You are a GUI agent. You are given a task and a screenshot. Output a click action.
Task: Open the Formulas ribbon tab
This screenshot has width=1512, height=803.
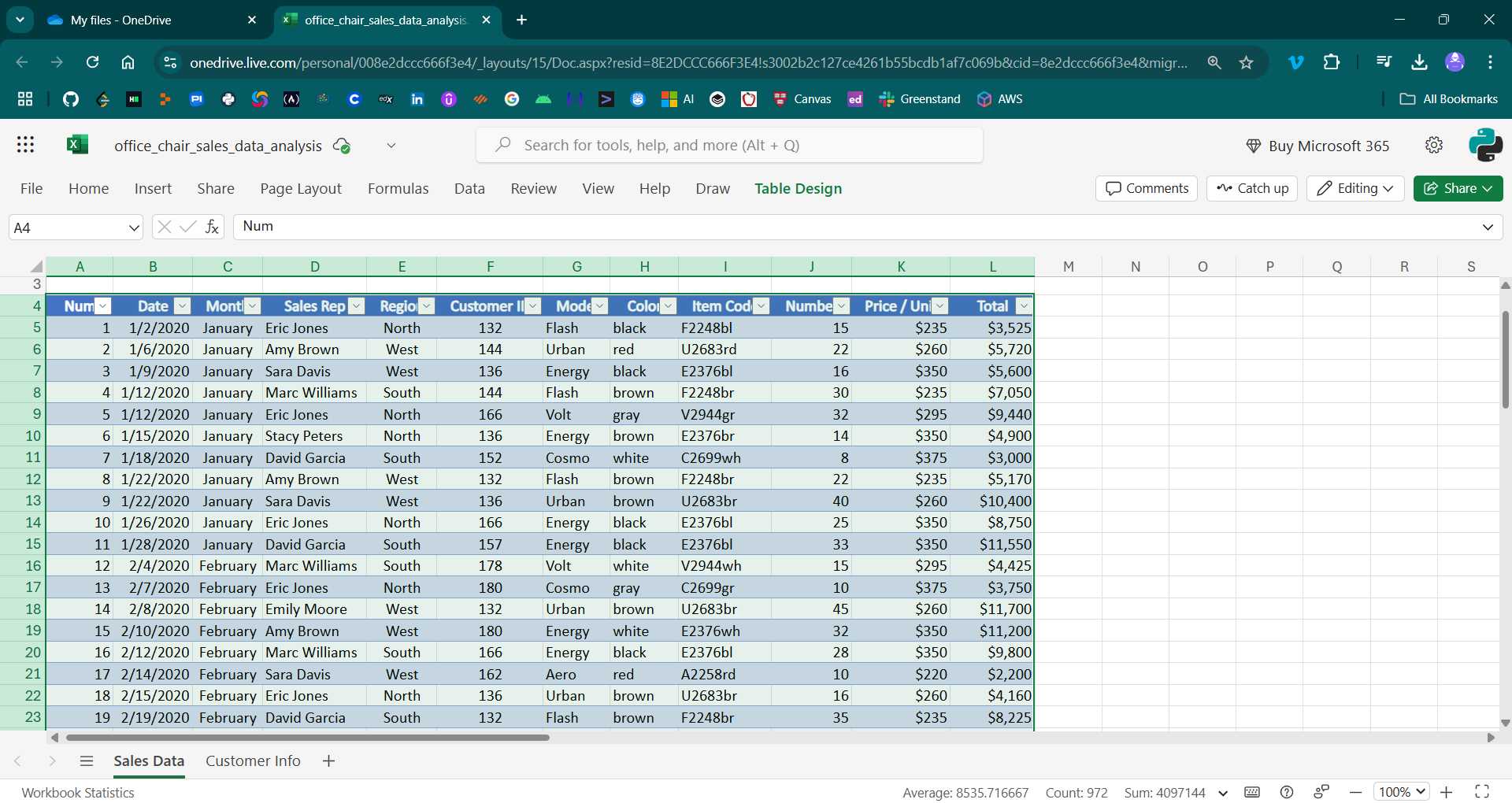coord(398,189)
